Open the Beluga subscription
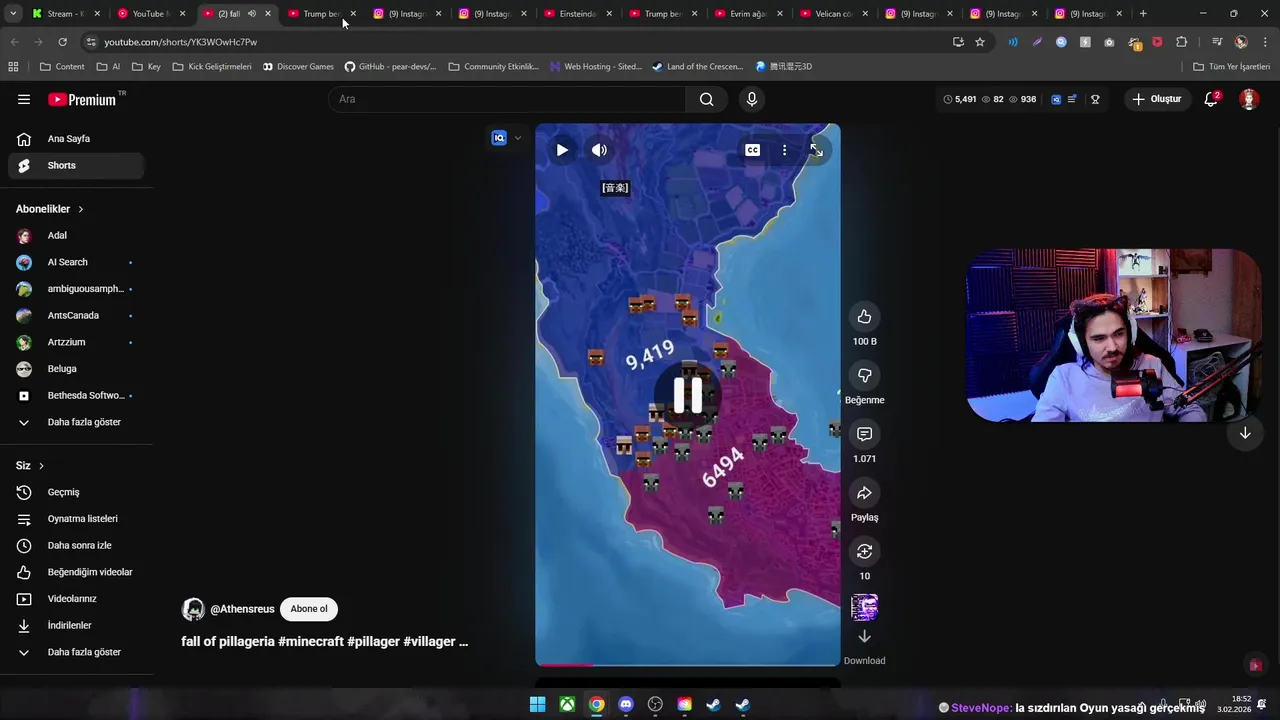This screenshot has width=1280, height=720. pyautogui.click(x=76, y=369)
